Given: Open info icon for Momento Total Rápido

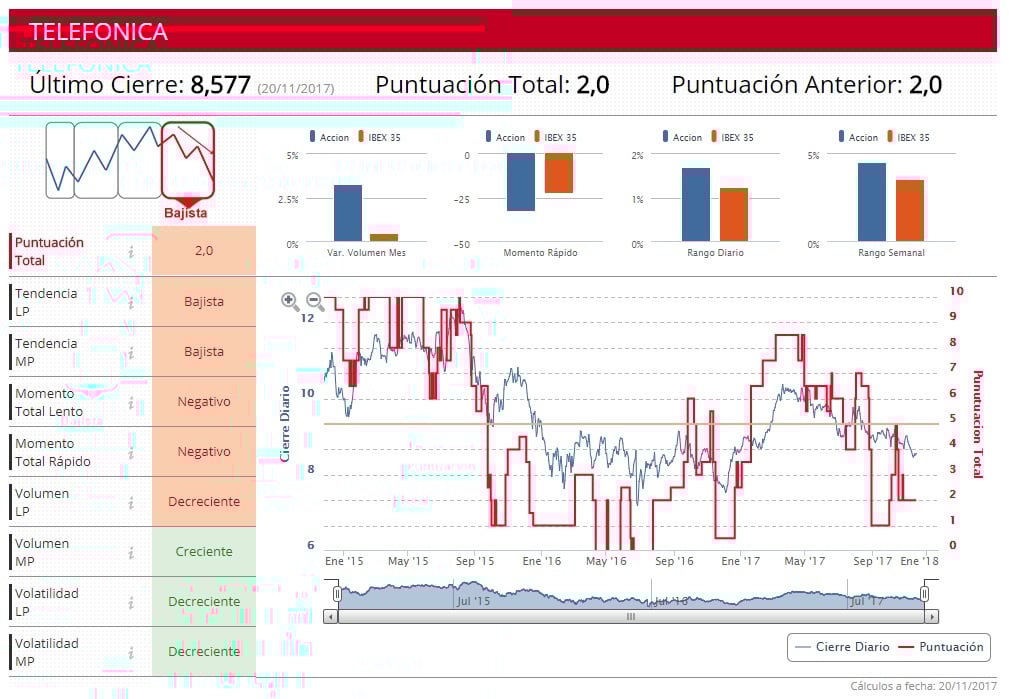Looking at the screenshot, I should point(131,452).
